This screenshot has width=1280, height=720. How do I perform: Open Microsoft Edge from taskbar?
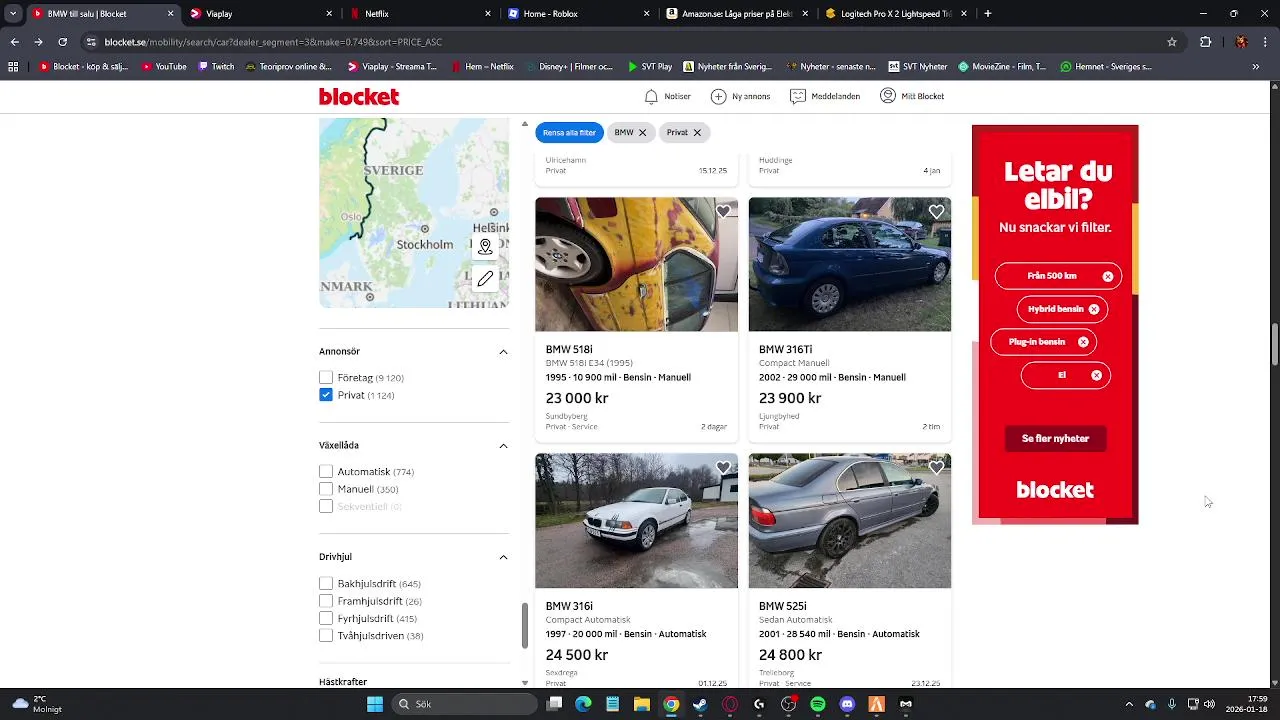click(583, 704)
